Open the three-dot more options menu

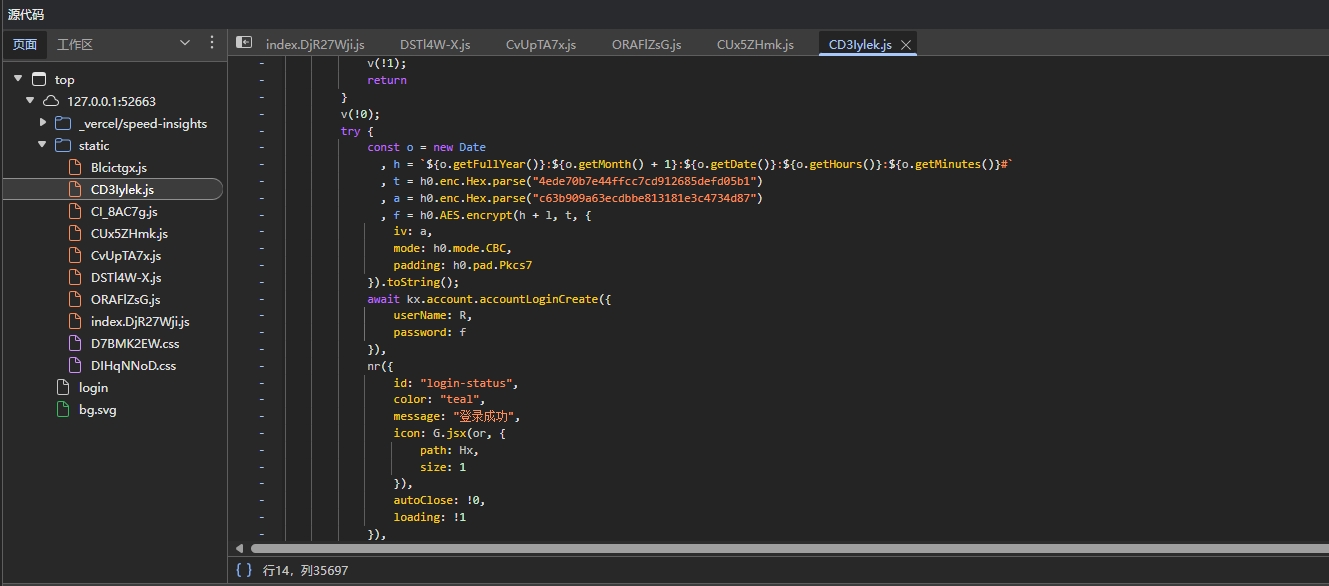click(211, 43)
